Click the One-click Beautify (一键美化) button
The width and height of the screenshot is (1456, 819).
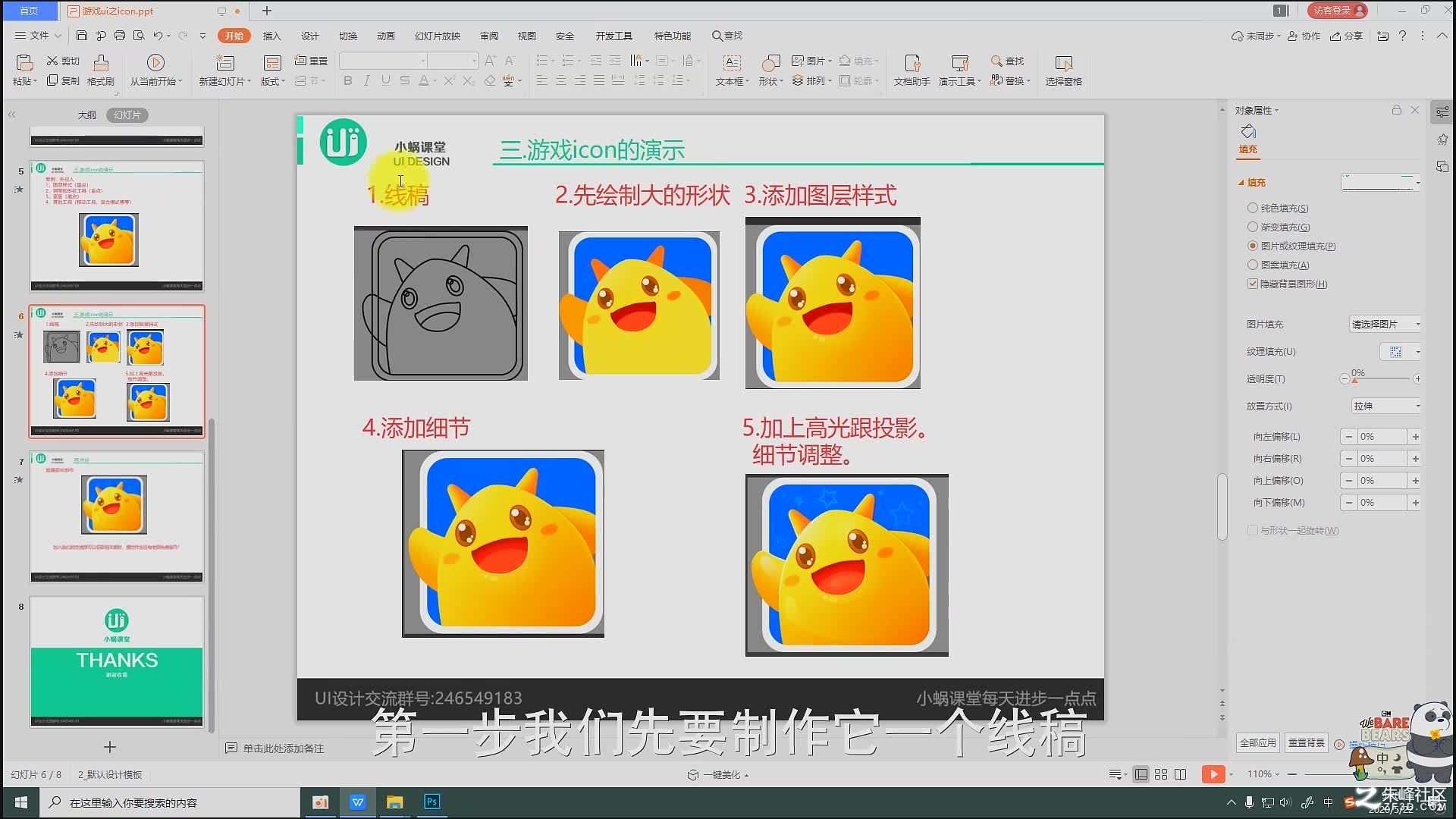[x=717, y=774]
